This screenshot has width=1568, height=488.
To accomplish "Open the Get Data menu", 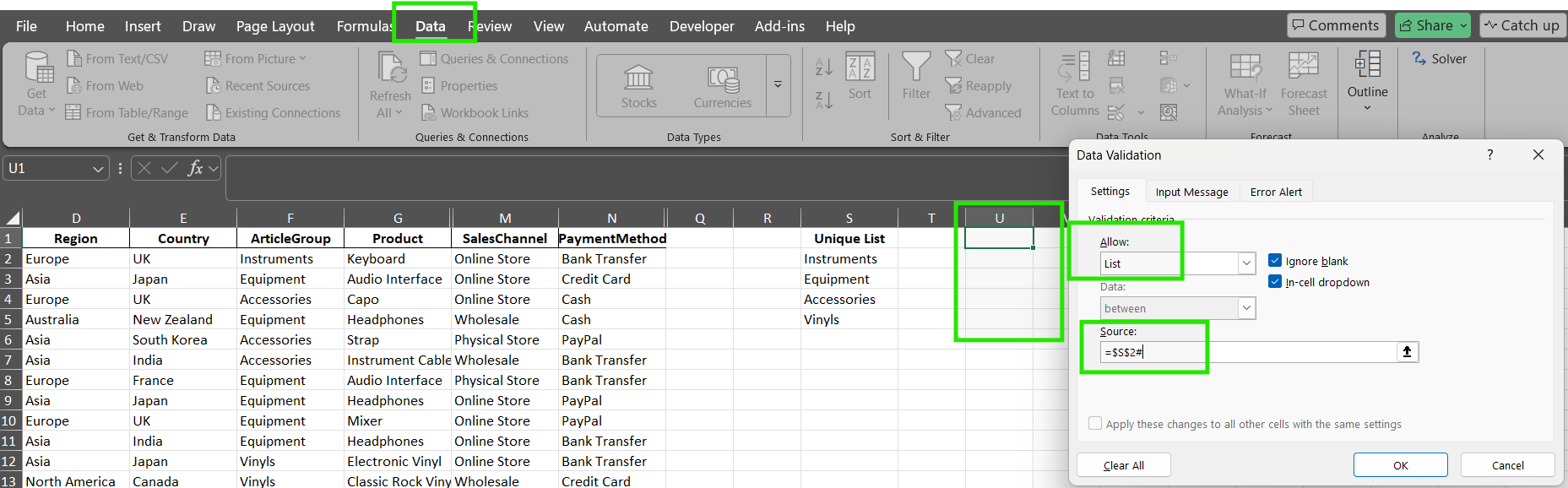I will pyautogui.click(x=36, y=84).
